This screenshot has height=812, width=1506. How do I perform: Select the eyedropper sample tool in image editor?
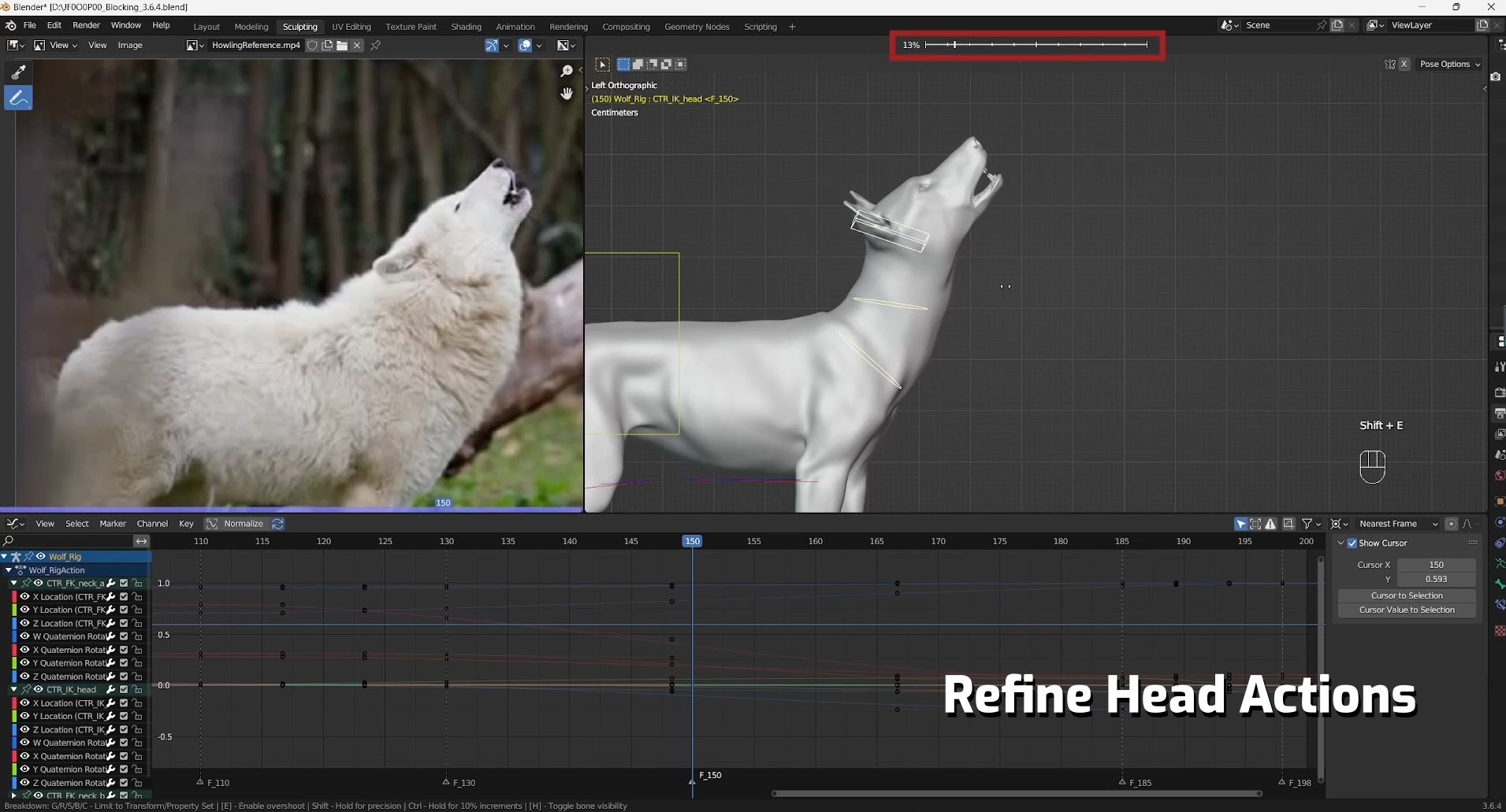[18, 72]
